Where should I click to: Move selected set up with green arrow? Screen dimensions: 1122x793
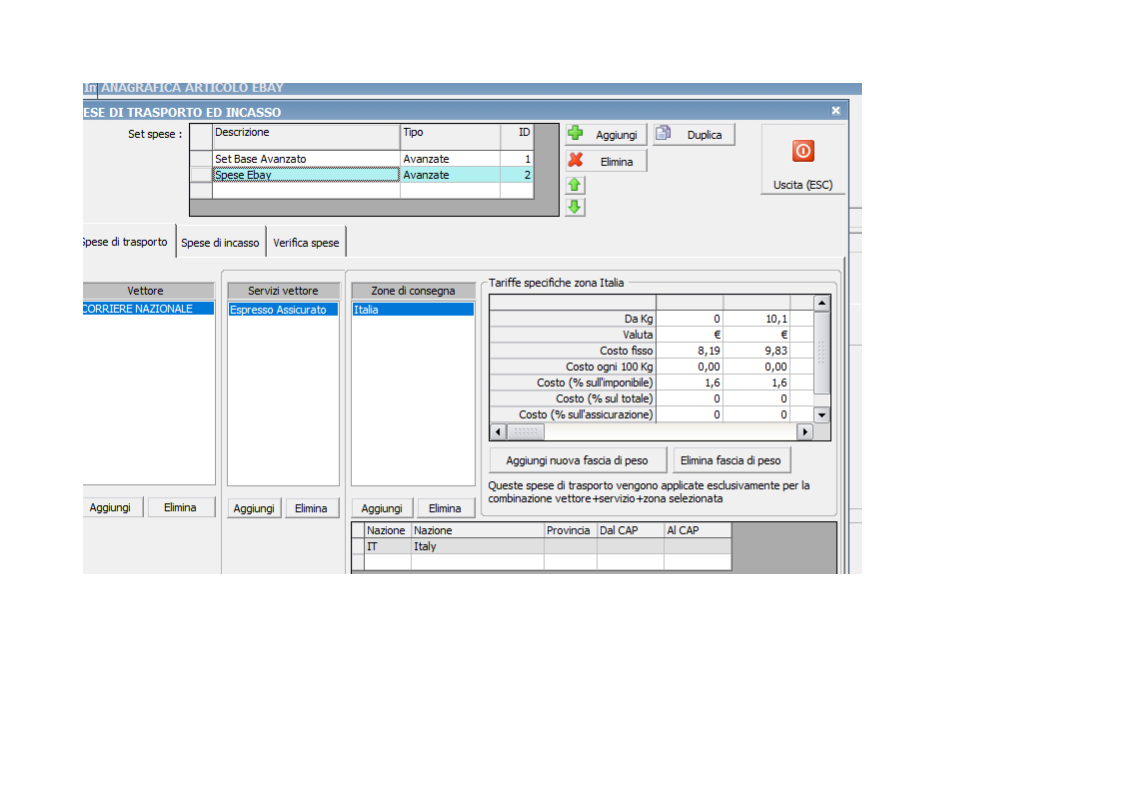[575, 185]
